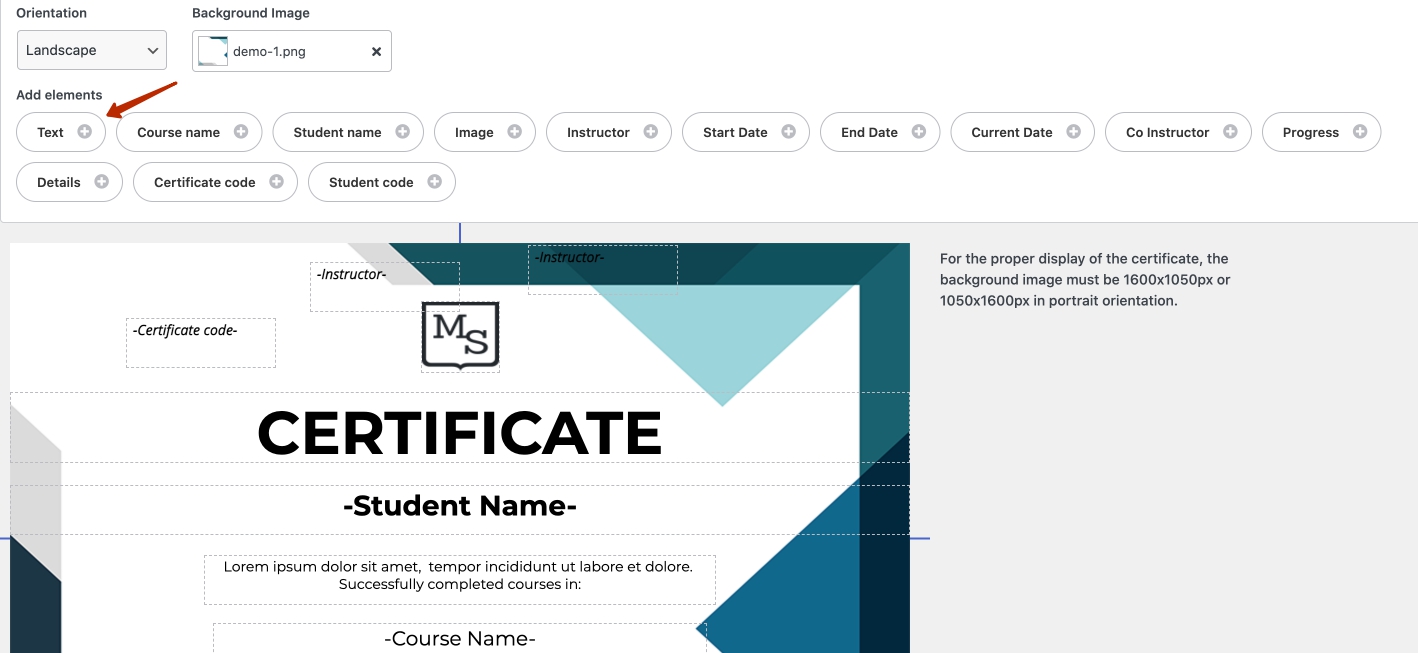
Task: Click demo-1.png background thumbnail
Action: 212,51
